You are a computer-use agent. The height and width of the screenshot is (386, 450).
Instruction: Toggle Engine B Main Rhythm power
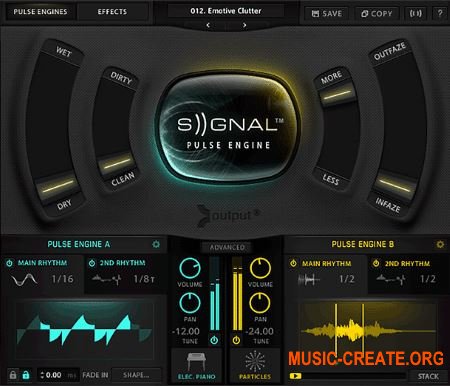coord(293,263)
